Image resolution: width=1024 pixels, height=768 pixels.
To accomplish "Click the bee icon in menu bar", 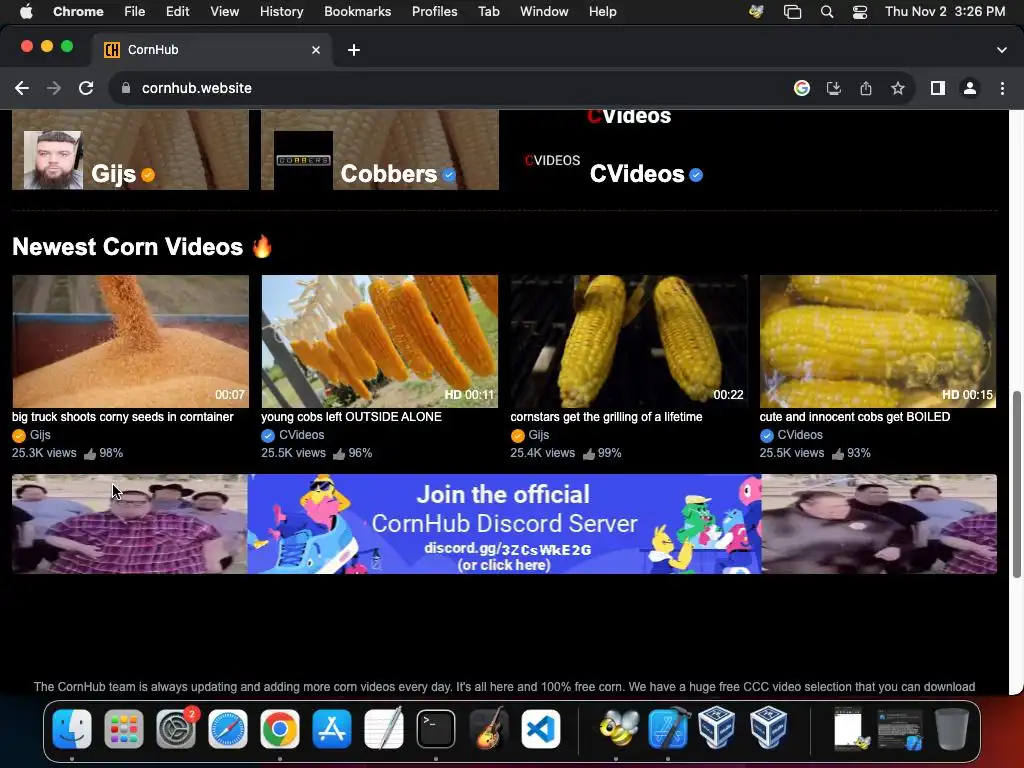I will (756, 12).
